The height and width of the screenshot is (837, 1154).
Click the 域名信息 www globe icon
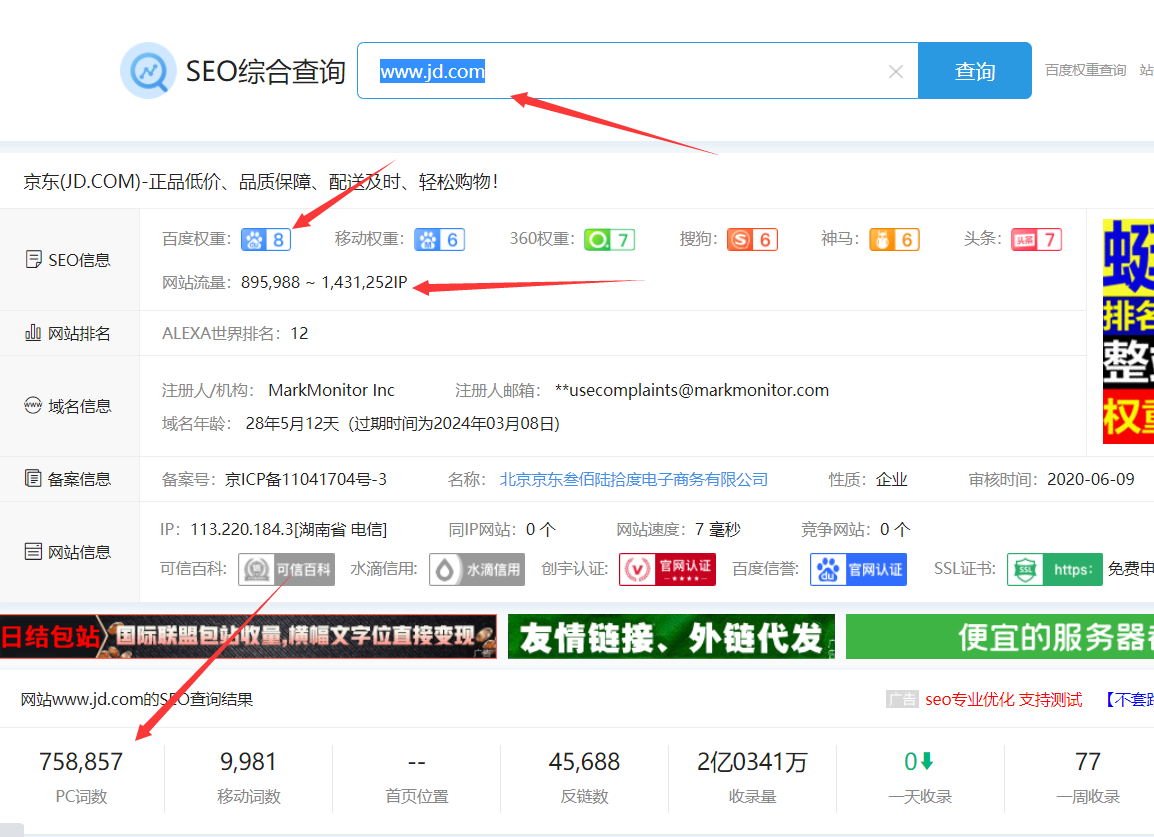(x=33, y=406)
